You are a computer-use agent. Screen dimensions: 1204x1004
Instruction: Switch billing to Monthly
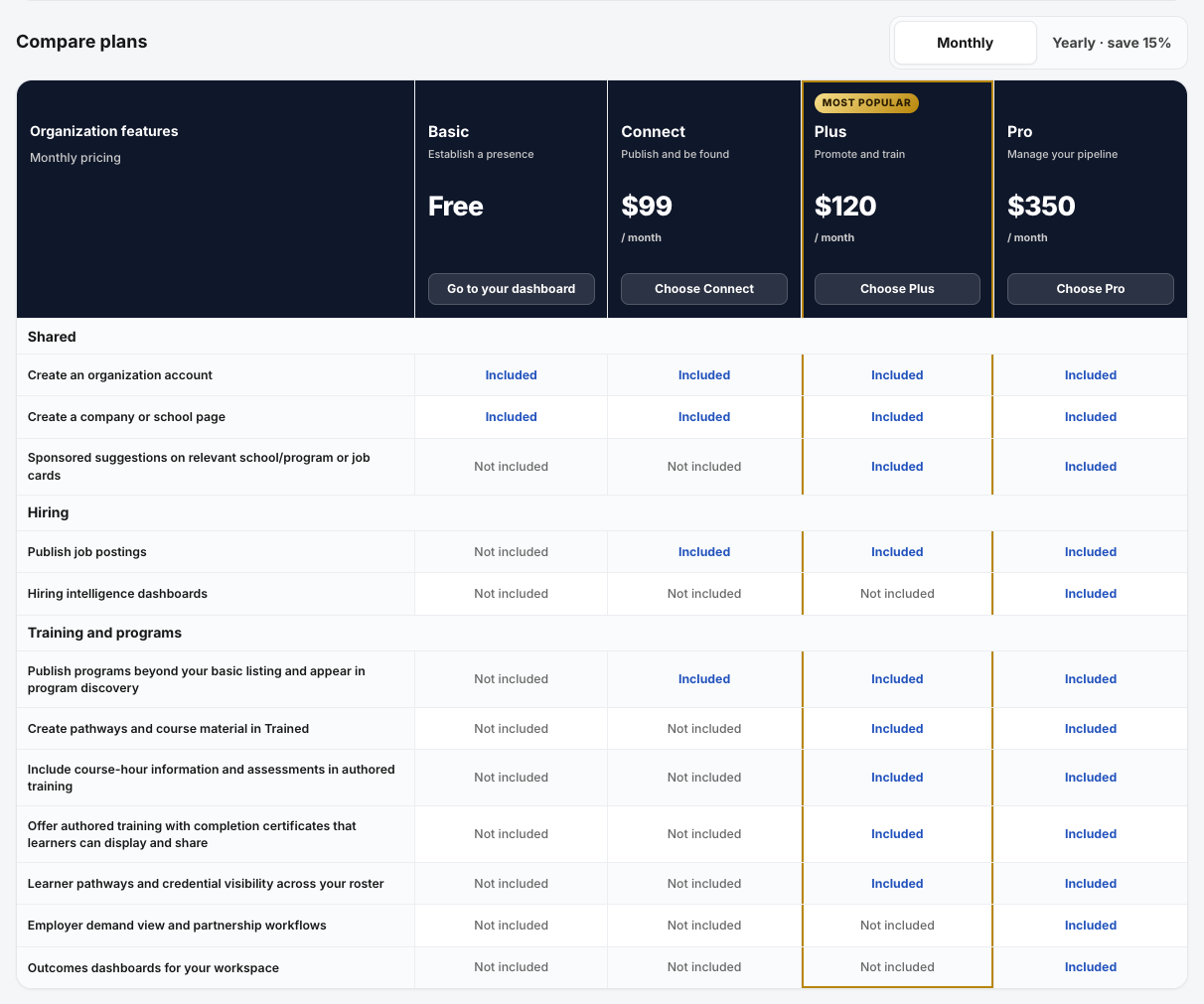point(965,43)
